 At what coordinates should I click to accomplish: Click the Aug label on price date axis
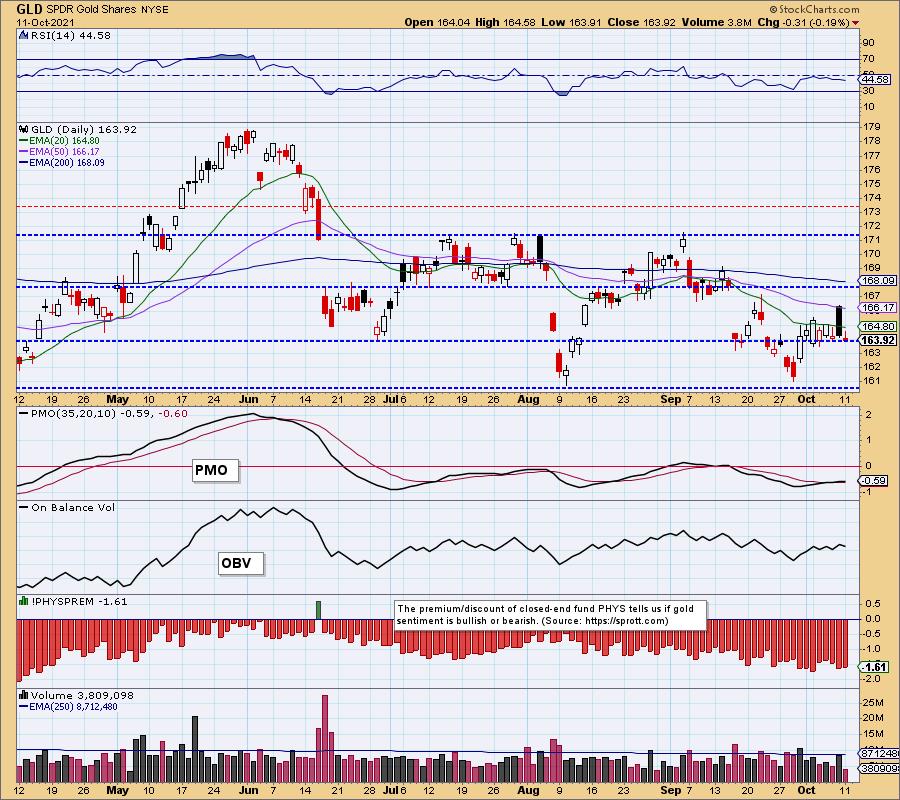pos(528,399)
